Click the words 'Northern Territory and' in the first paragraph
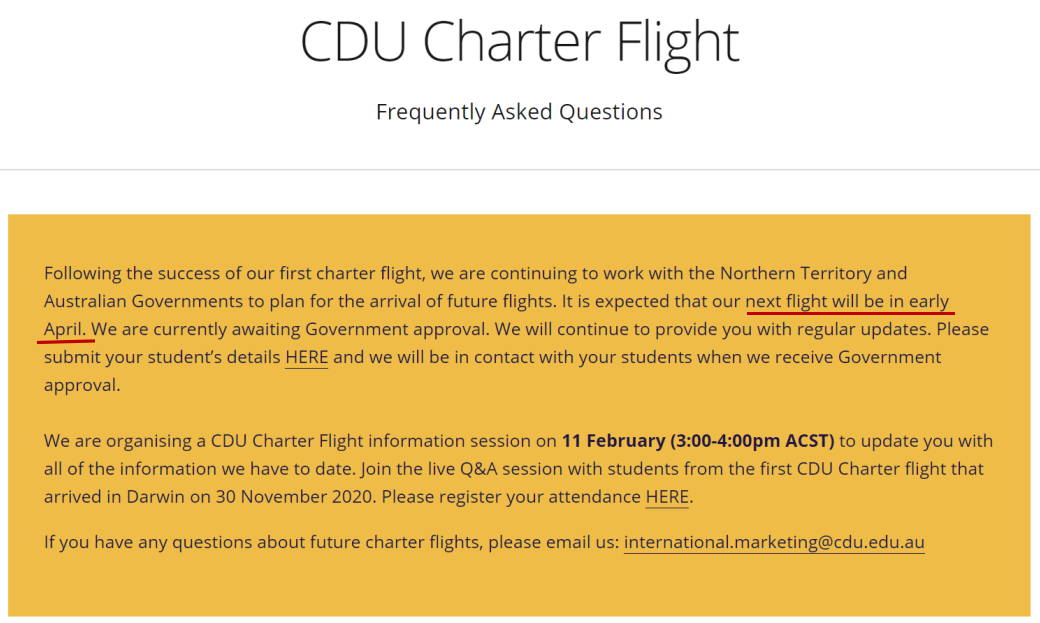Screen dimensions: 1040x623 click(814, 273)
